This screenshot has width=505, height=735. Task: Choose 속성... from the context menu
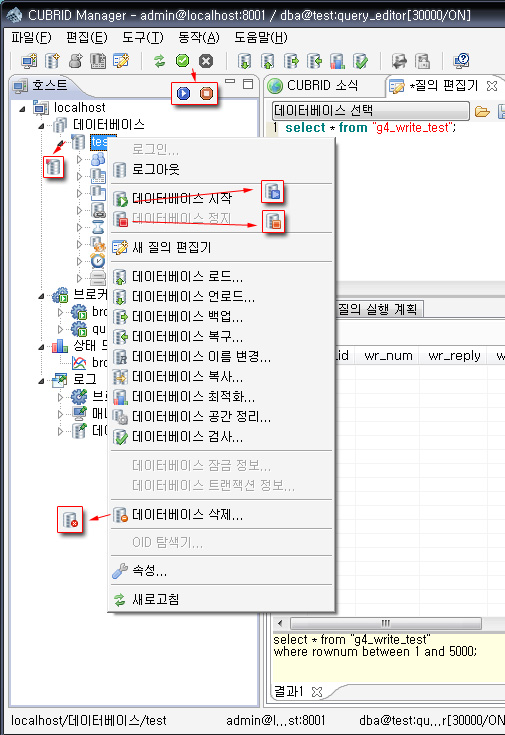coord(221,570)
